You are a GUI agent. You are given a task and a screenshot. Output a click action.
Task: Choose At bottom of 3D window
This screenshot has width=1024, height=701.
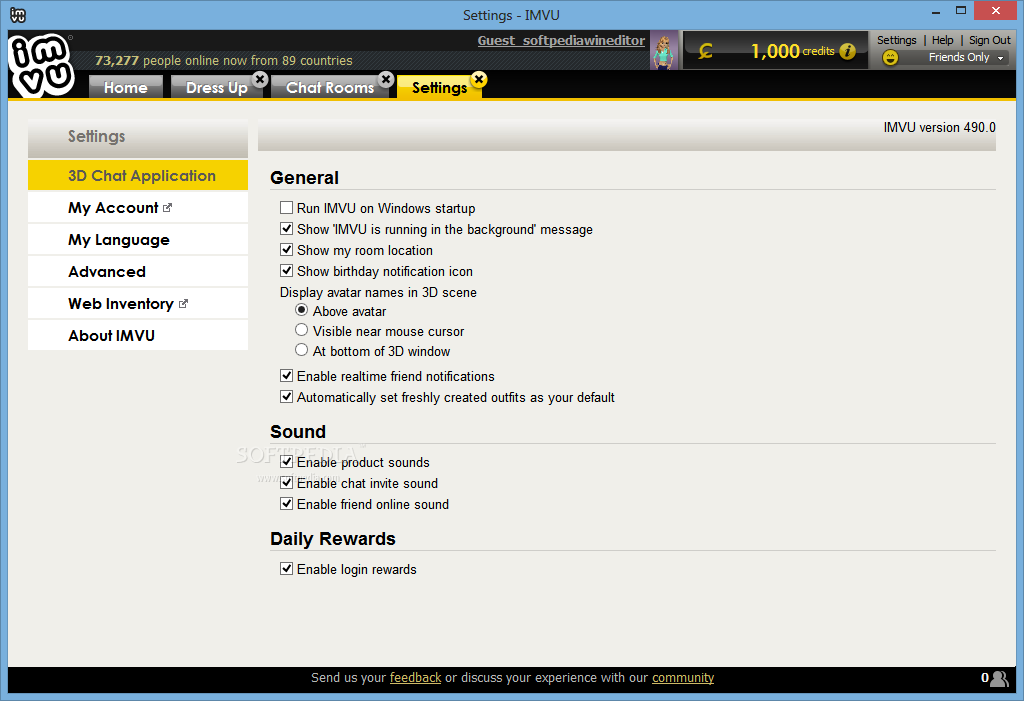301,350
